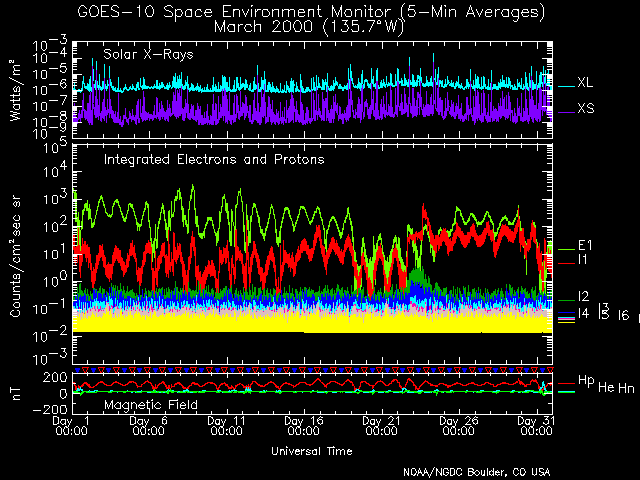Screen dimensions: 640x480
Task: Select the 'Solar X-Rays' panel label
Action: click(148, 54)
